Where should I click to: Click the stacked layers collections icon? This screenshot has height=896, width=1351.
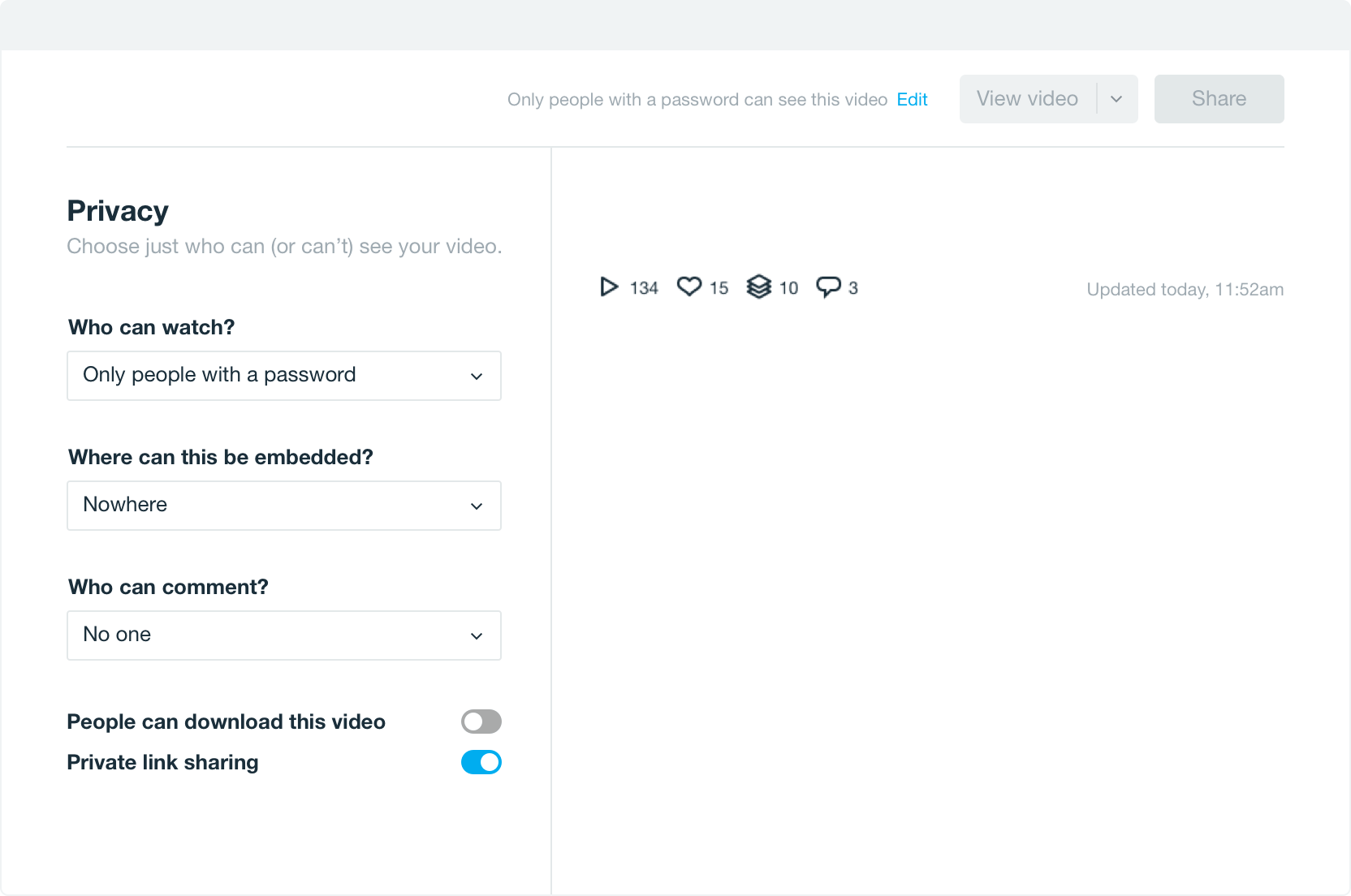758,287
